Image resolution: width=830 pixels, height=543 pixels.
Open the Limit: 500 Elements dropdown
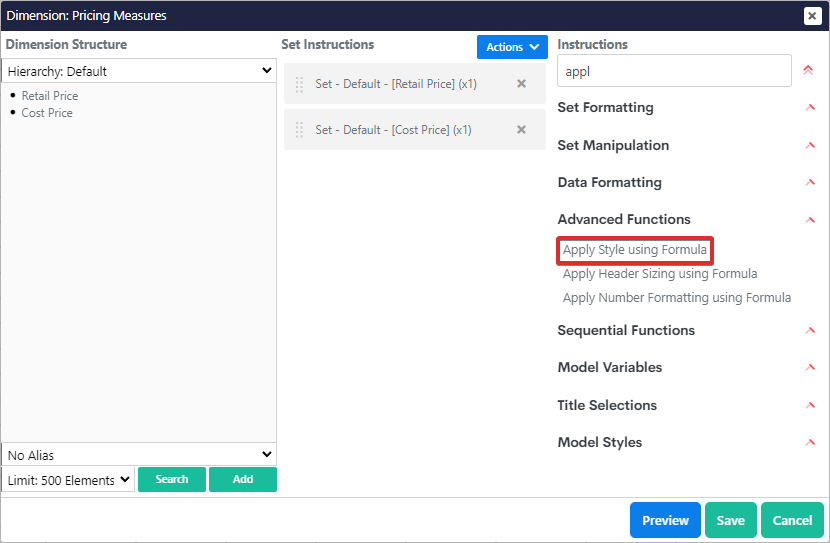[68, 480]
